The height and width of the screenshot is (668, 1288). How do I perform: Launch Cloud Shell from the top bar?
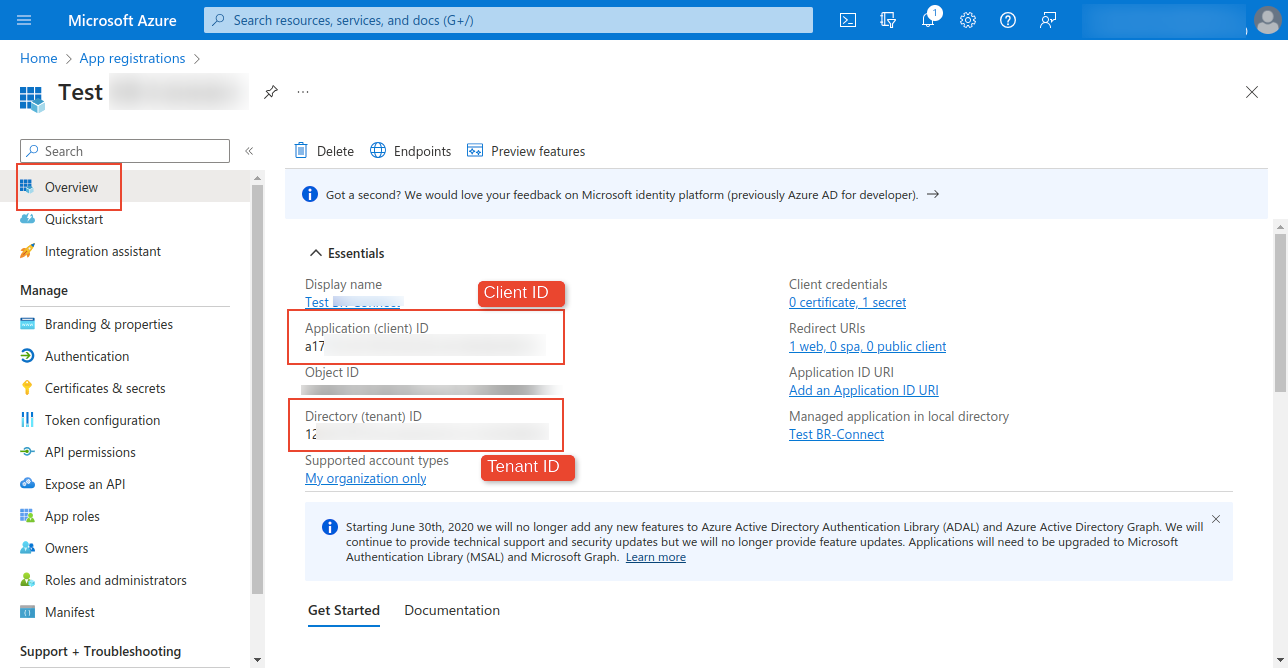[x=848, y=20]
